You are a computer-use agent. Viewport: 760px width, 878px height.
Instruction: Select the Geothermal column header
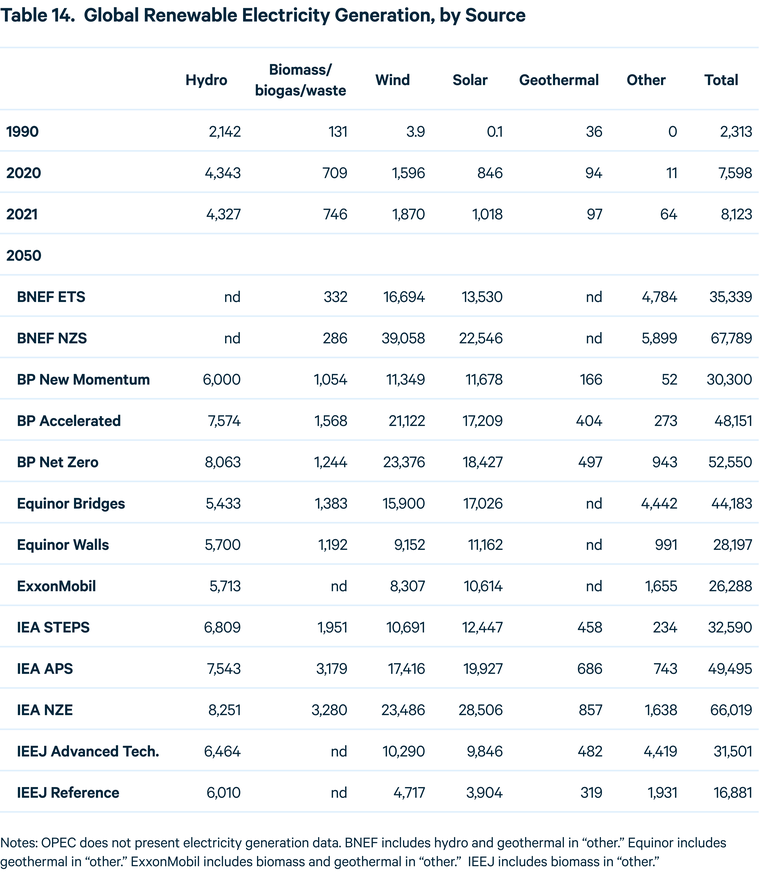click(559, 80)
